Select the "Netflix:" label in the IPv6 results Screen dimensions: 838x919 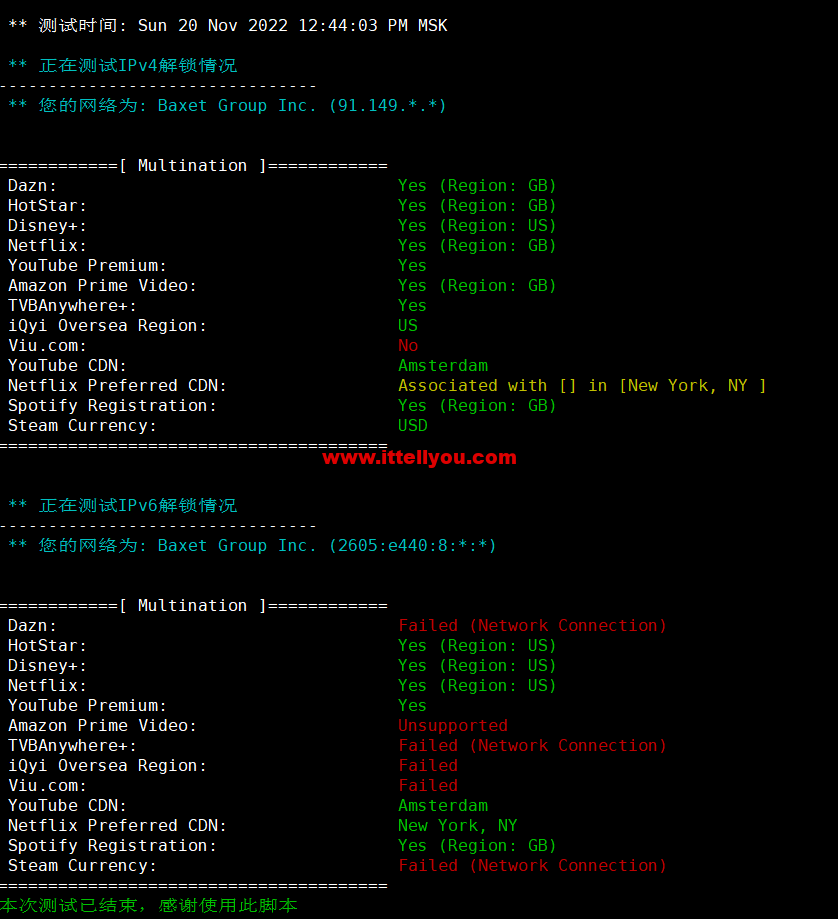coord(47,686)
